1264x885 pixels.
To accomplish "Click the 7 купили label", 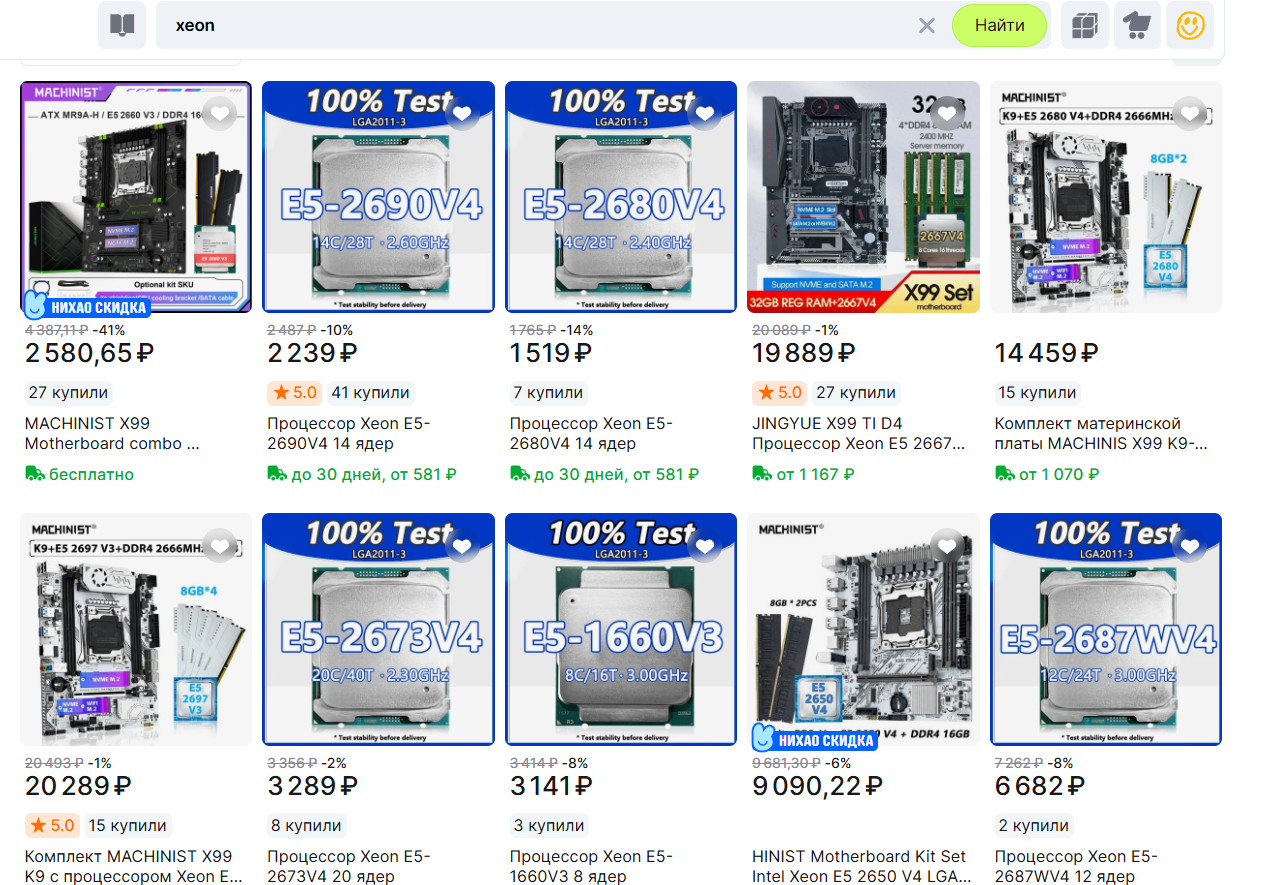I will point(548,392).
